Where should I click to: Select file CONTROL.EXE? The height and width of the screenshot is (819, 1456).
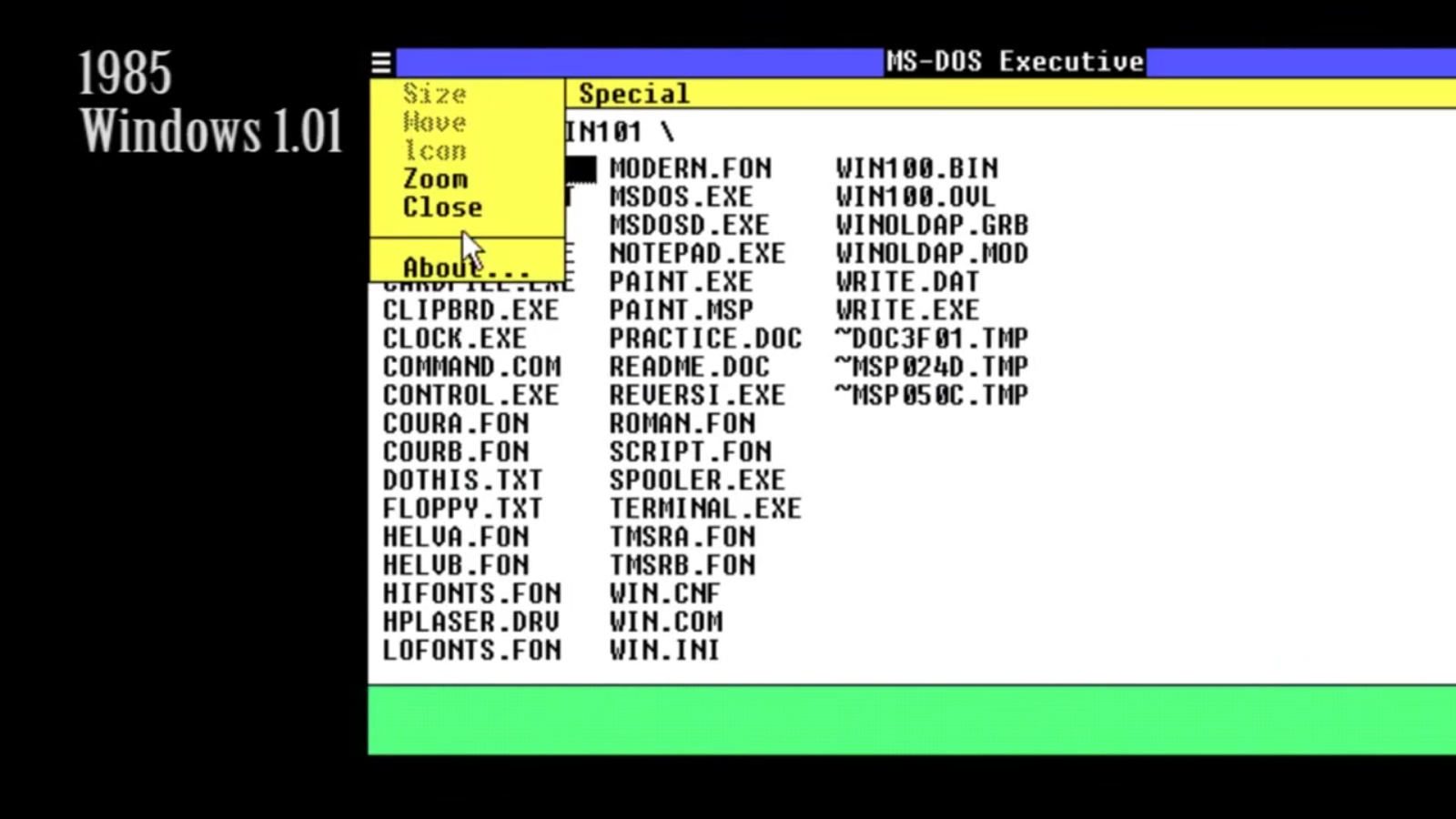pyautogui.click(x=471, y=395)
